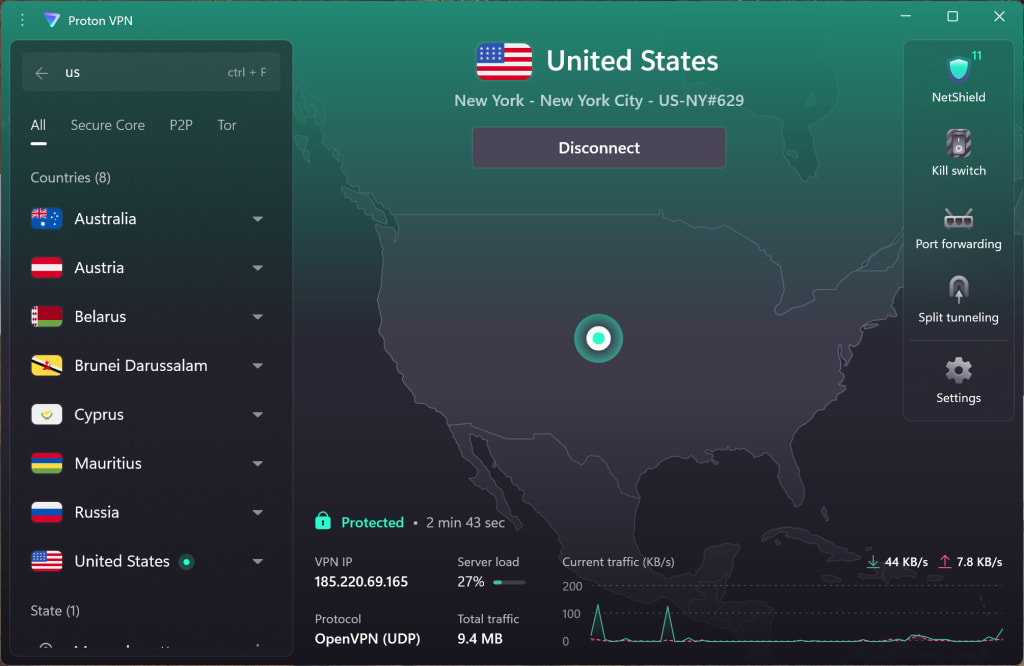
Task: Click the Austria flag icon
Action: [46, 268]
